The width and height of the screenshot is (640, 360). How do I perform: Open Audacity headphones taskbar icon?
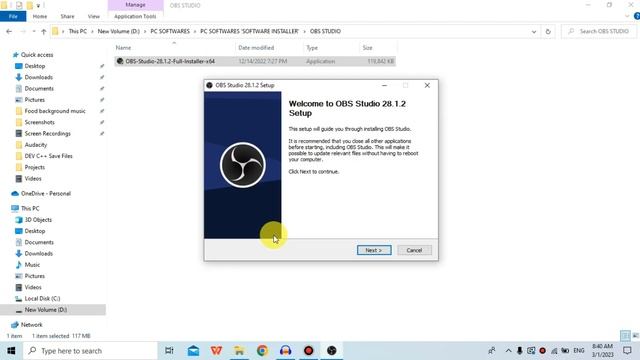click(x=285, y=351)
